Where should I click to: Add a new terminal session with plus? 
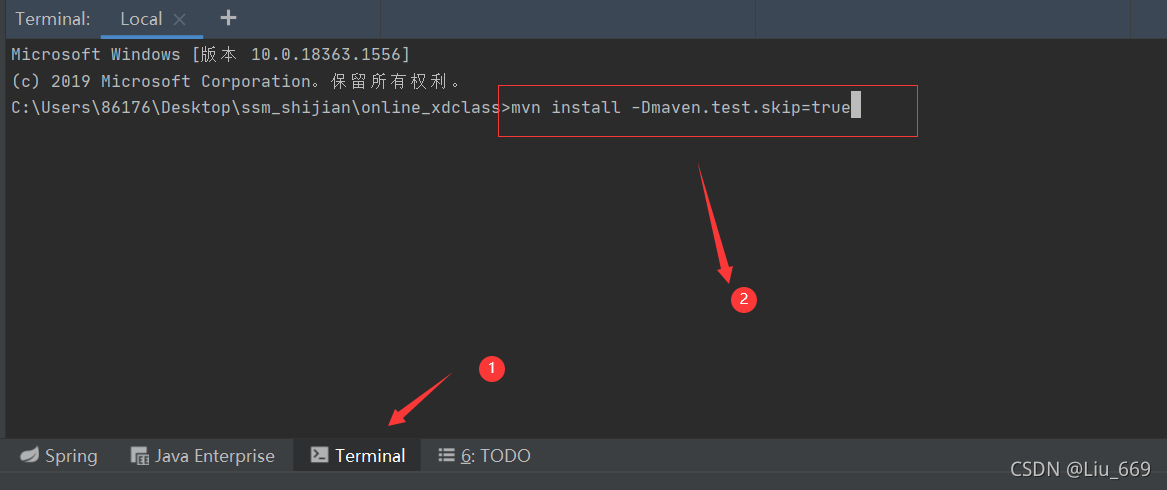click(x=228, y=18)
